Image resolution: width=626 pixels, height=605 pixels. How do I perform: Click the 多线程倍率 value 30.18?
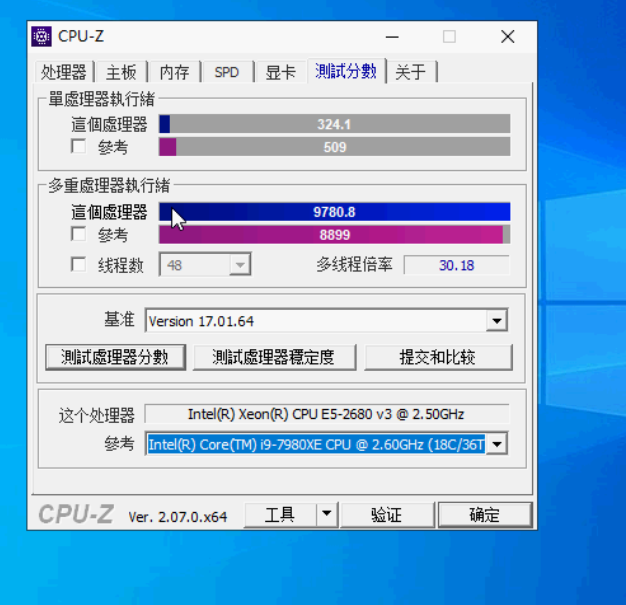point(457,265)
